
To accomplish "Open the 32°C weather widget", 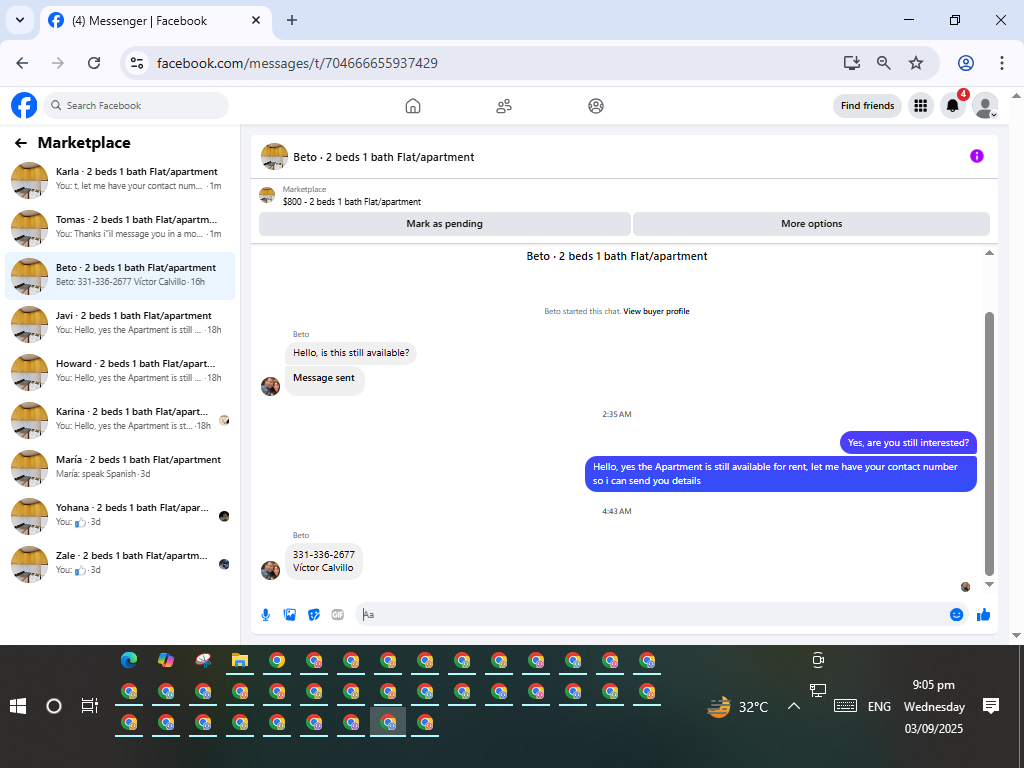I will click(x=738, y=707).
